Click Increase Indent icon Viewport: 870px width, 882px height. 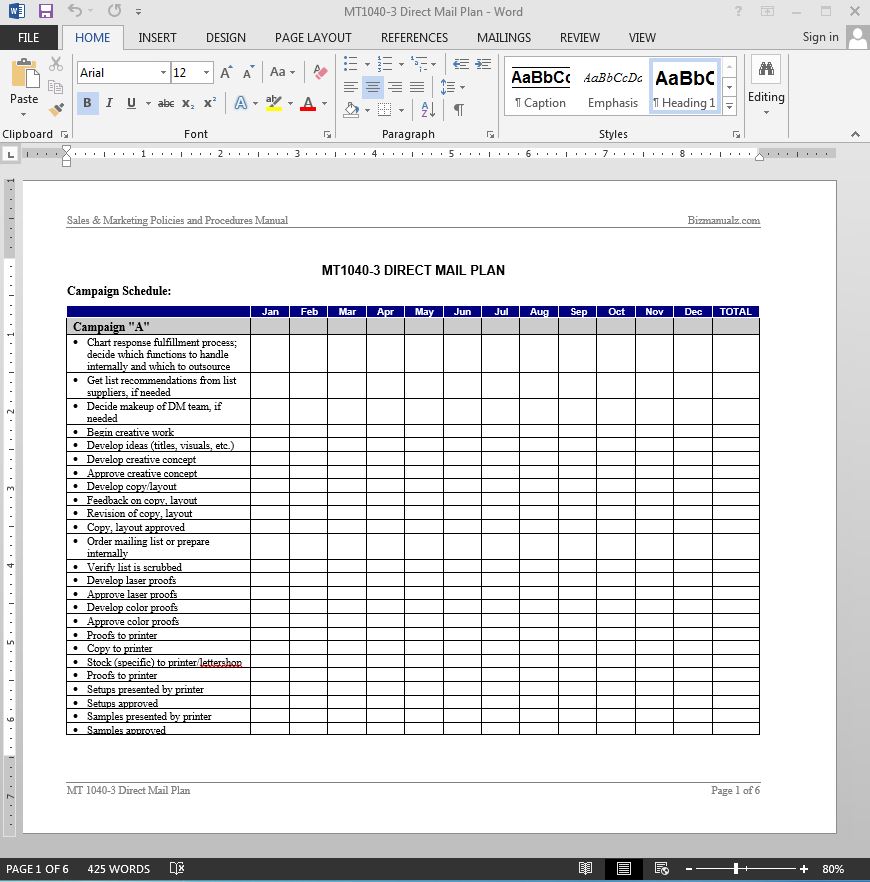[x=483, y=64]
